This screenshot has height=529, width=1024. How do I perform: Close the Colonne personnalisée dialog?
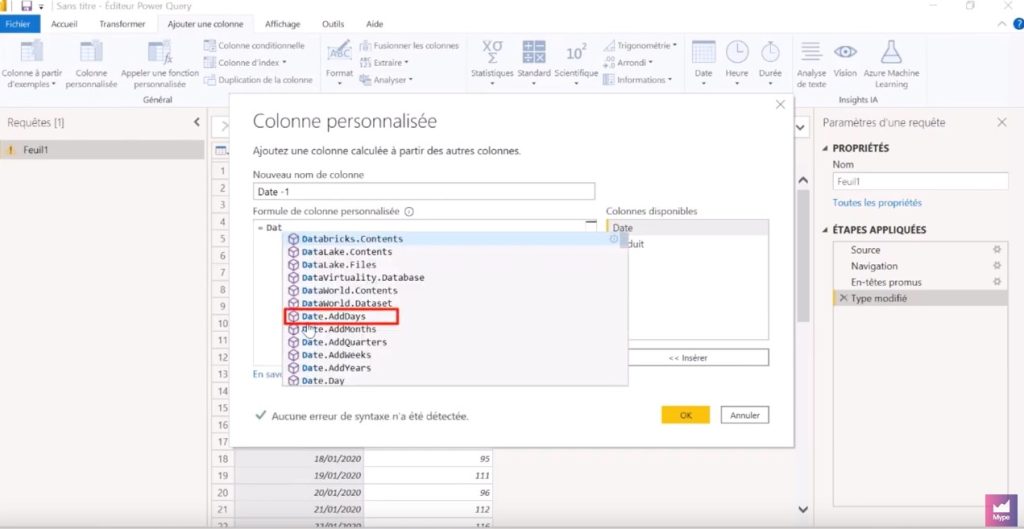pos(780,104)
